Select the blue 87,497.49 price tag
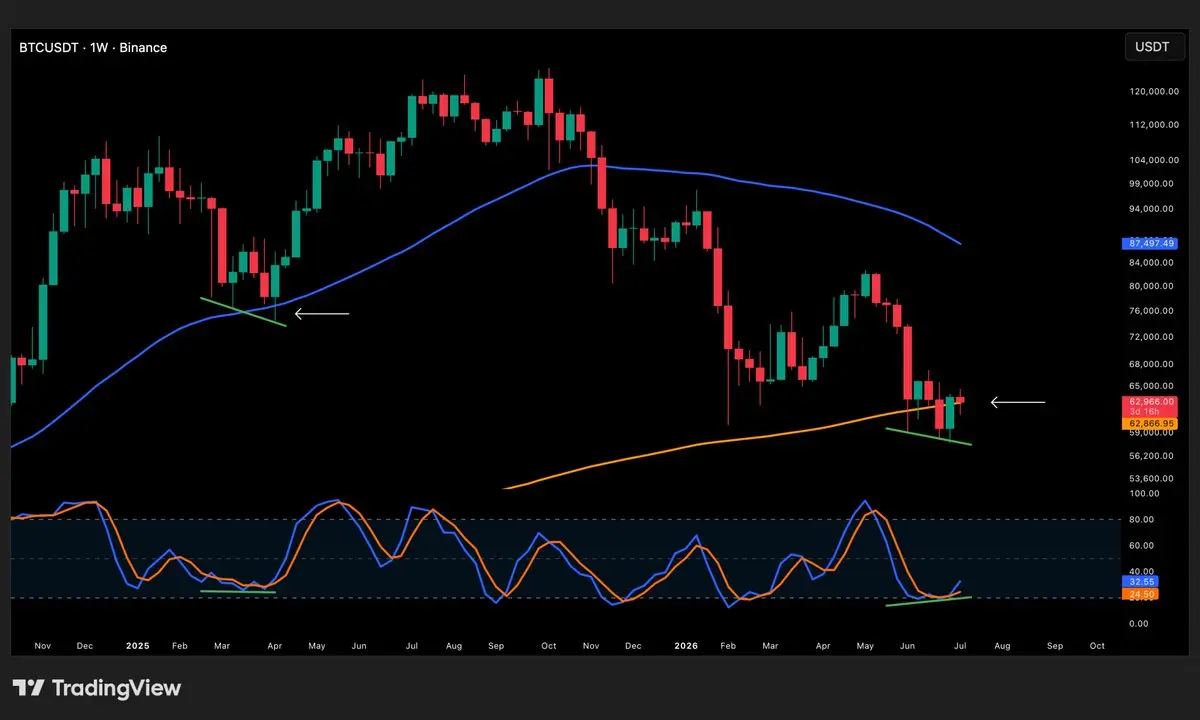1200x720 pixels. tap(1150, 243)
